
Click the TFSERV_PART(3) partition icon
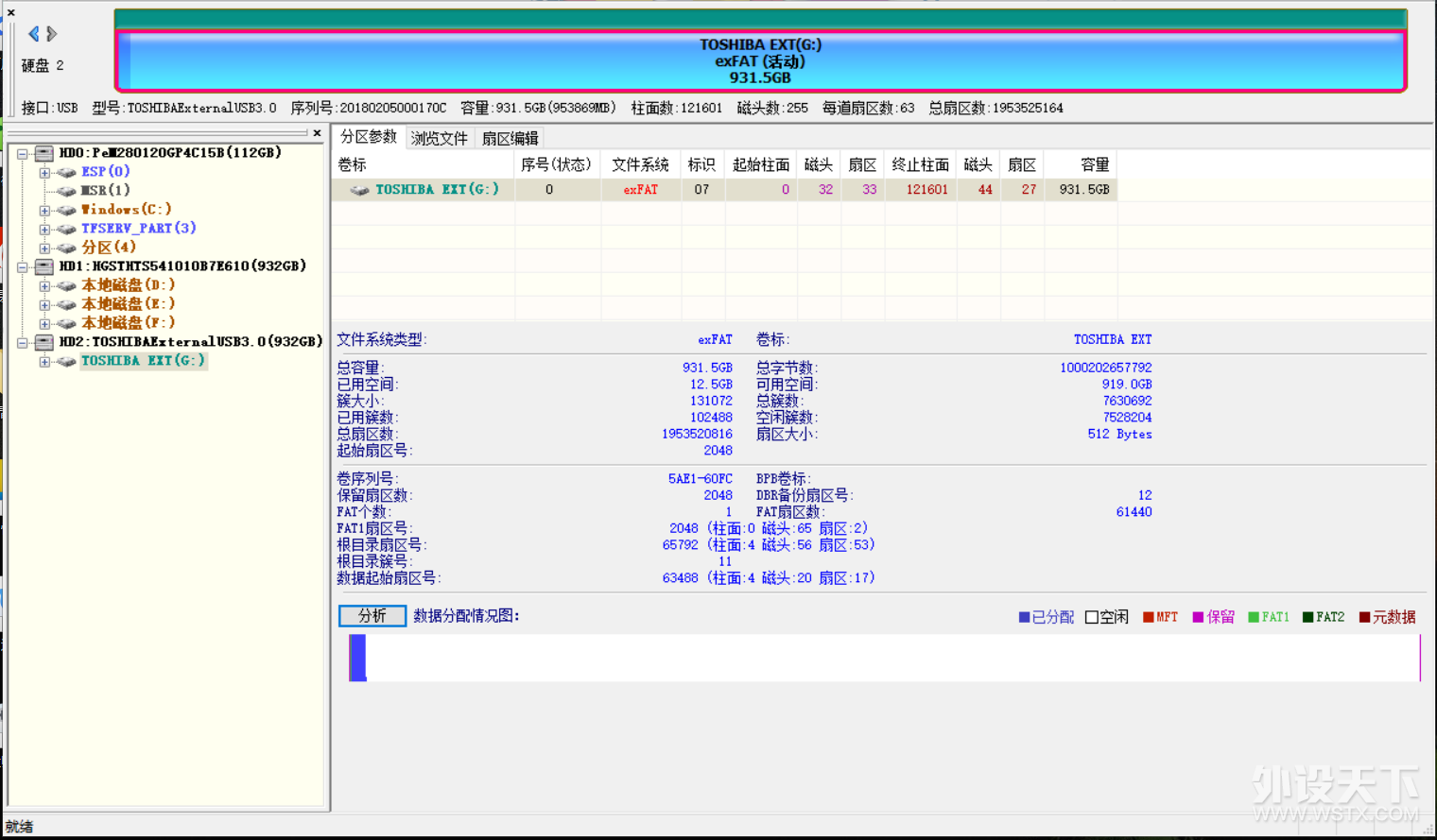[x=66, y=229]
